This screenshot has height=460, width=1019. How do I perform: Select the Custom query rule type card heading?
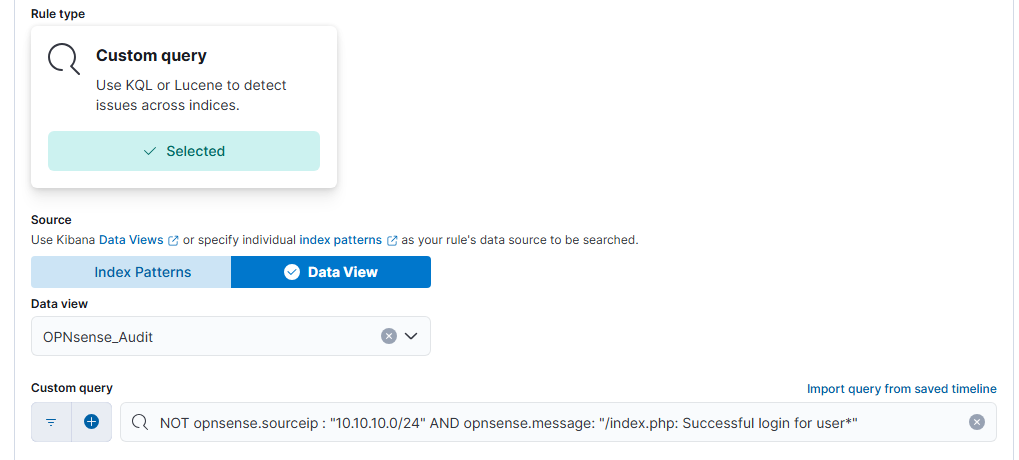click(151, 56)
